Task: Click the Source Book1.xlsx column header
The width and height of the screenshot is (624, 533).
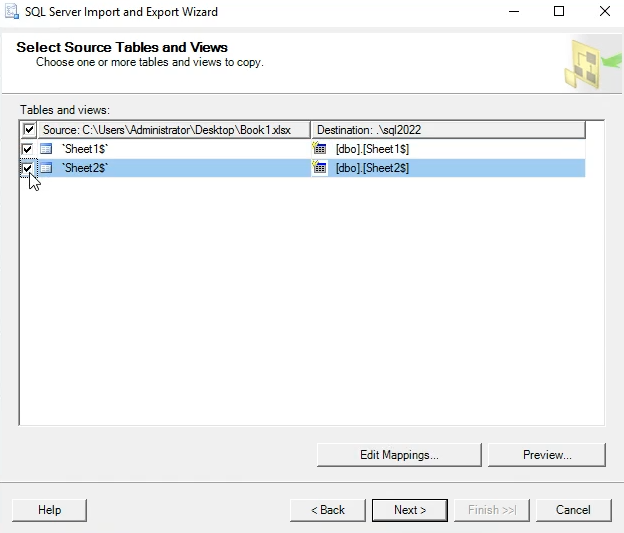Action: point(174,130)
